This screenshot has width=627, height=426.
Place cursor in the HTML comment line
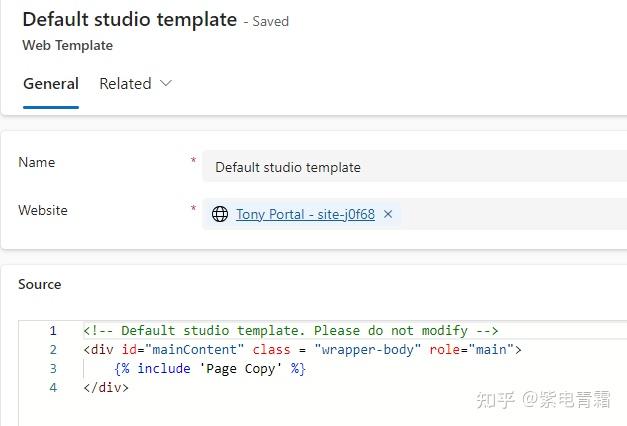pos(291,331)
